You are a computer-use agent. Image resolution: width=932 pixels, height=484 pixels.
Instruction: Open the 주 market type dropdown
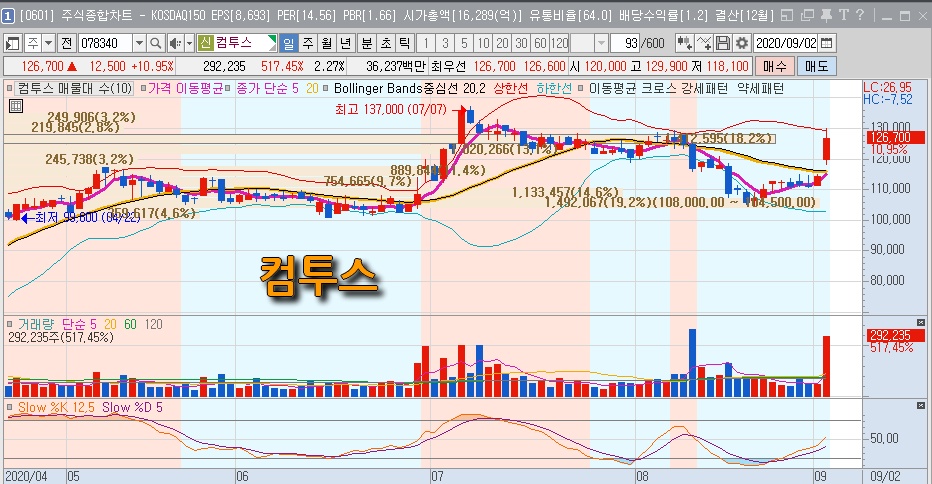pos(49,43)
